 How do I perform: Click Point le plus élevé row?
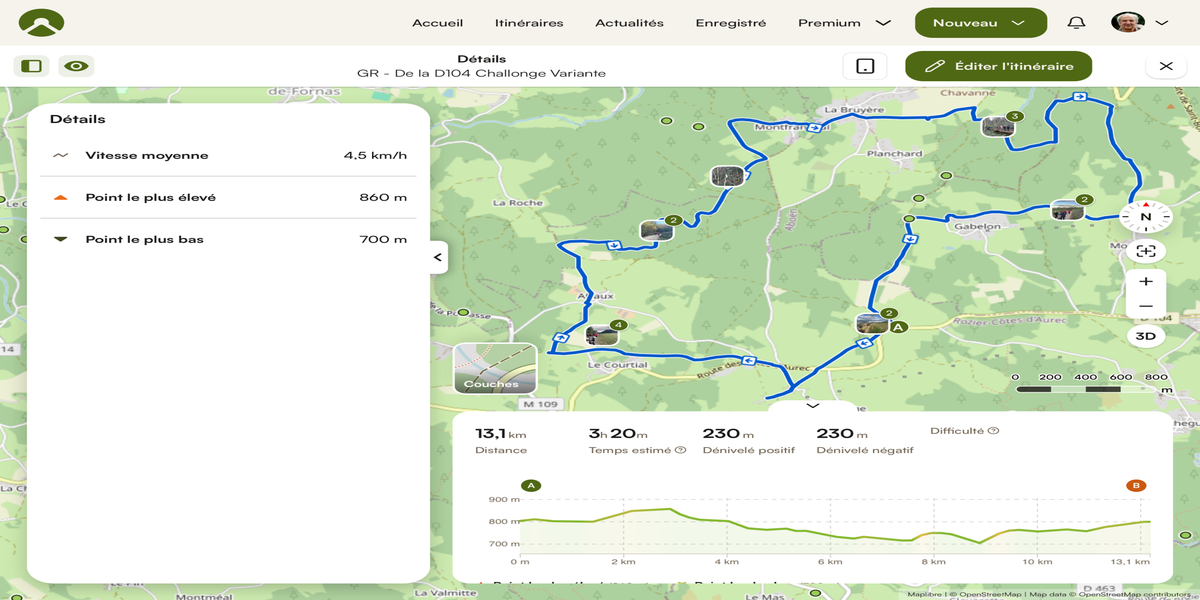coord(228,198)
